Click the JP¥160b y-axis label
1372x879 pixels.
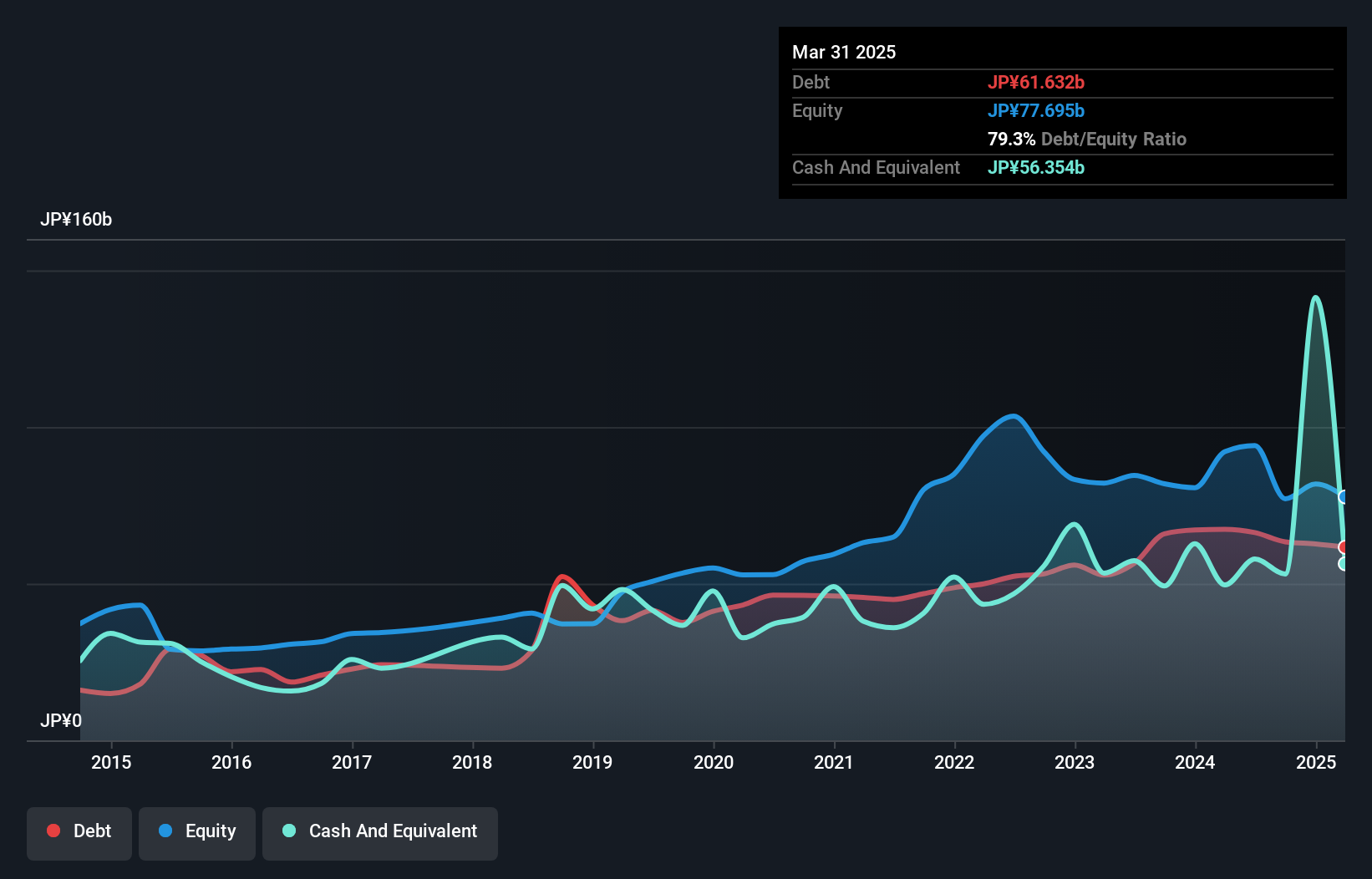pos(76,219)
